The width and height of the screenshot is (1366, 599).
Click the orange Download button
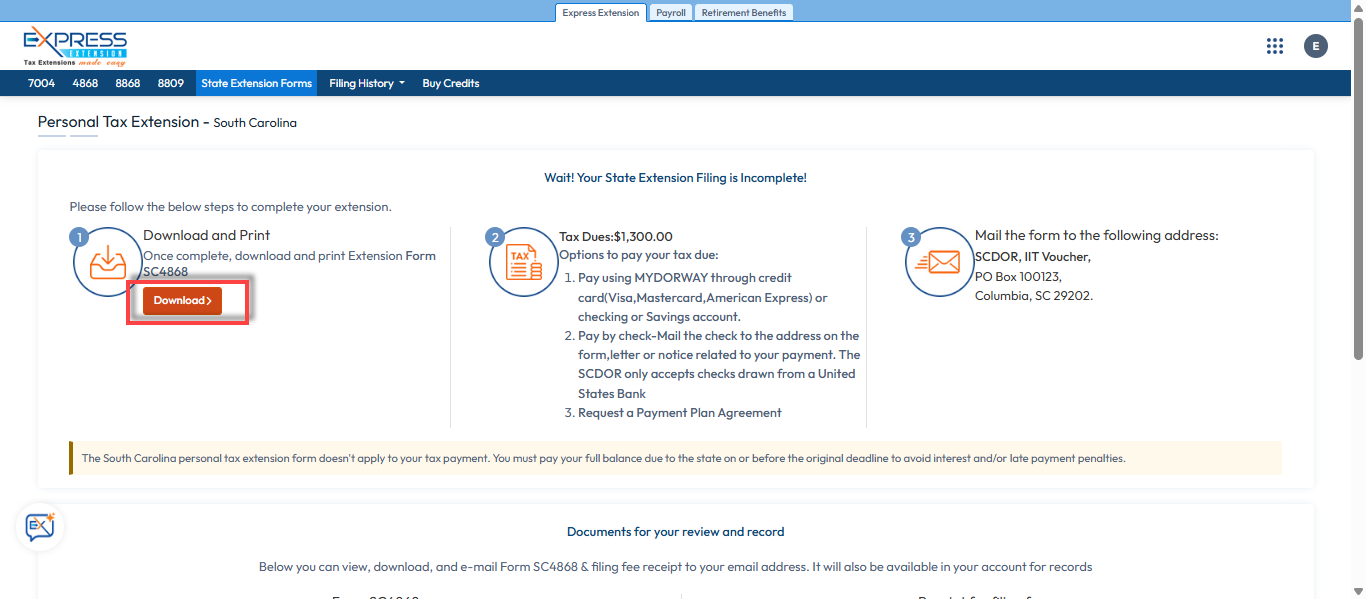[182, 301]
